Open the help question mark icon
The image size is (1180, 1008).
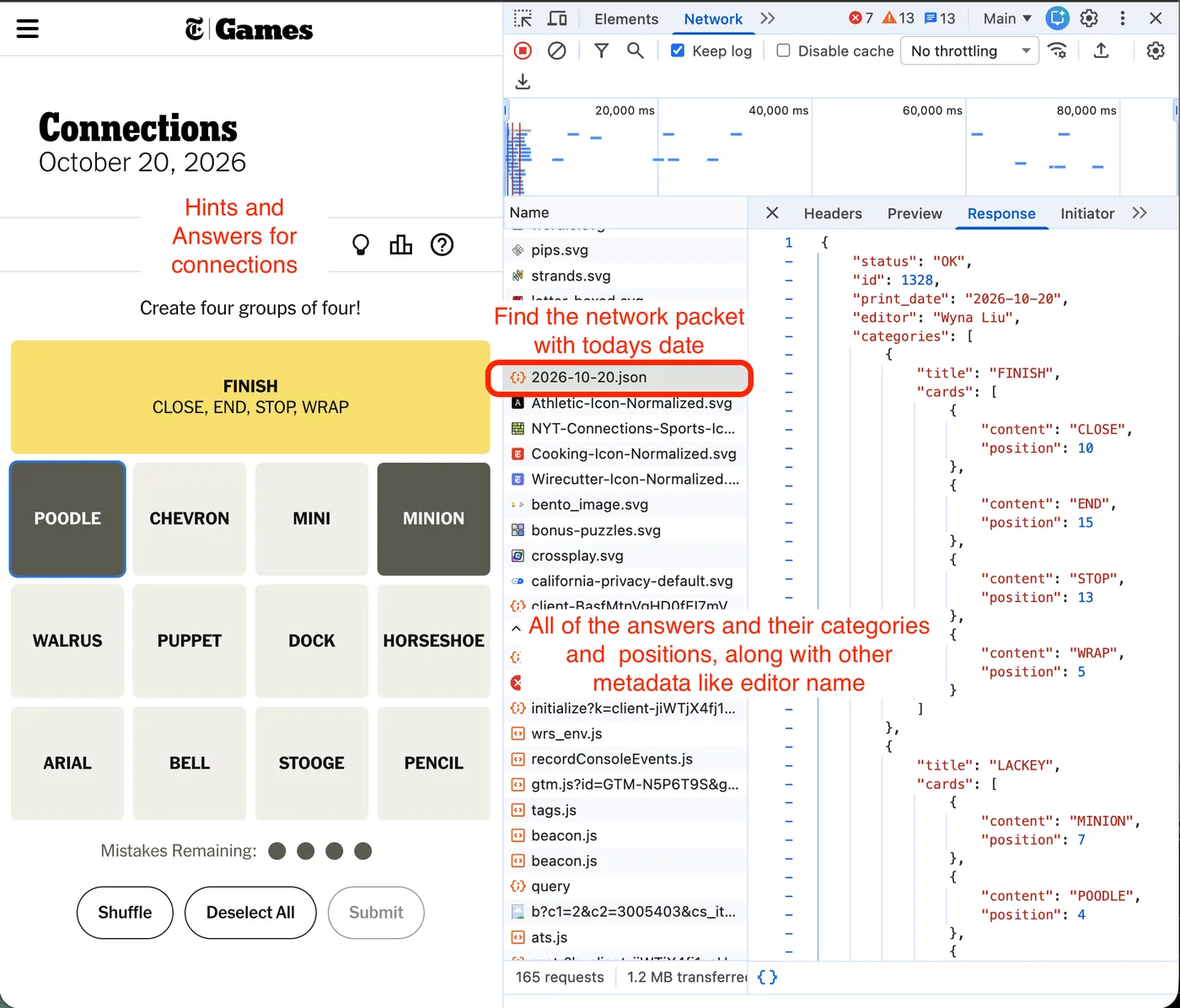(442, 245)
